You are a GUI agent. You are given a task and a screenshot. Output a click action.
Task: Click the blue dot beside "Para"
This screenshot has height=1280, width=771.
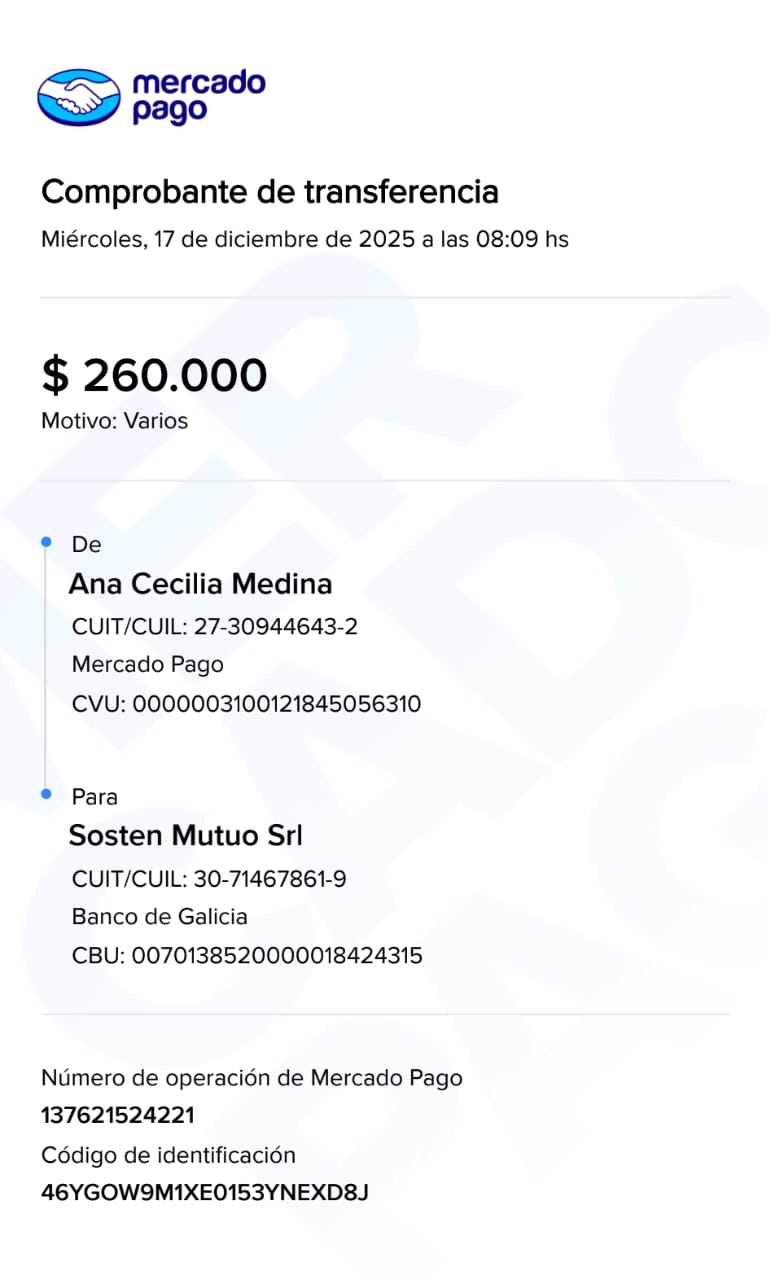46,794
